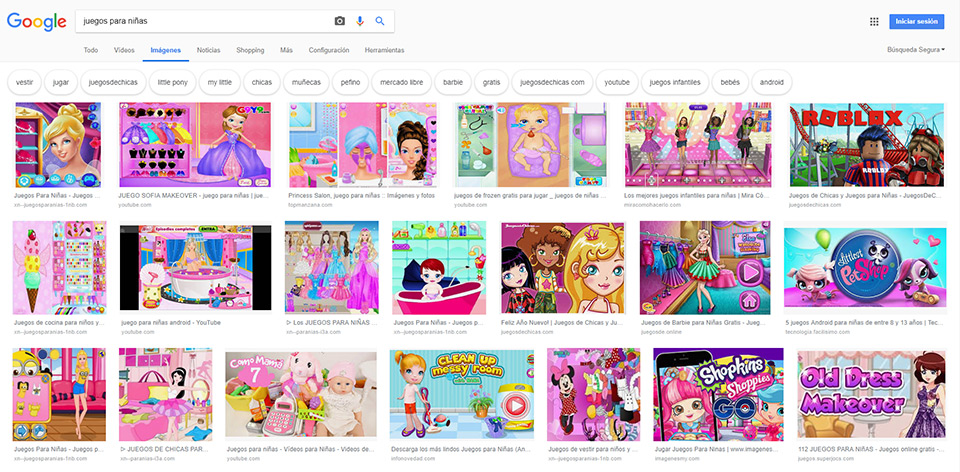This screenshot has width=960, height=472.
Task: Click the imagenesmy.com source link
Action: tap(676, 459)
